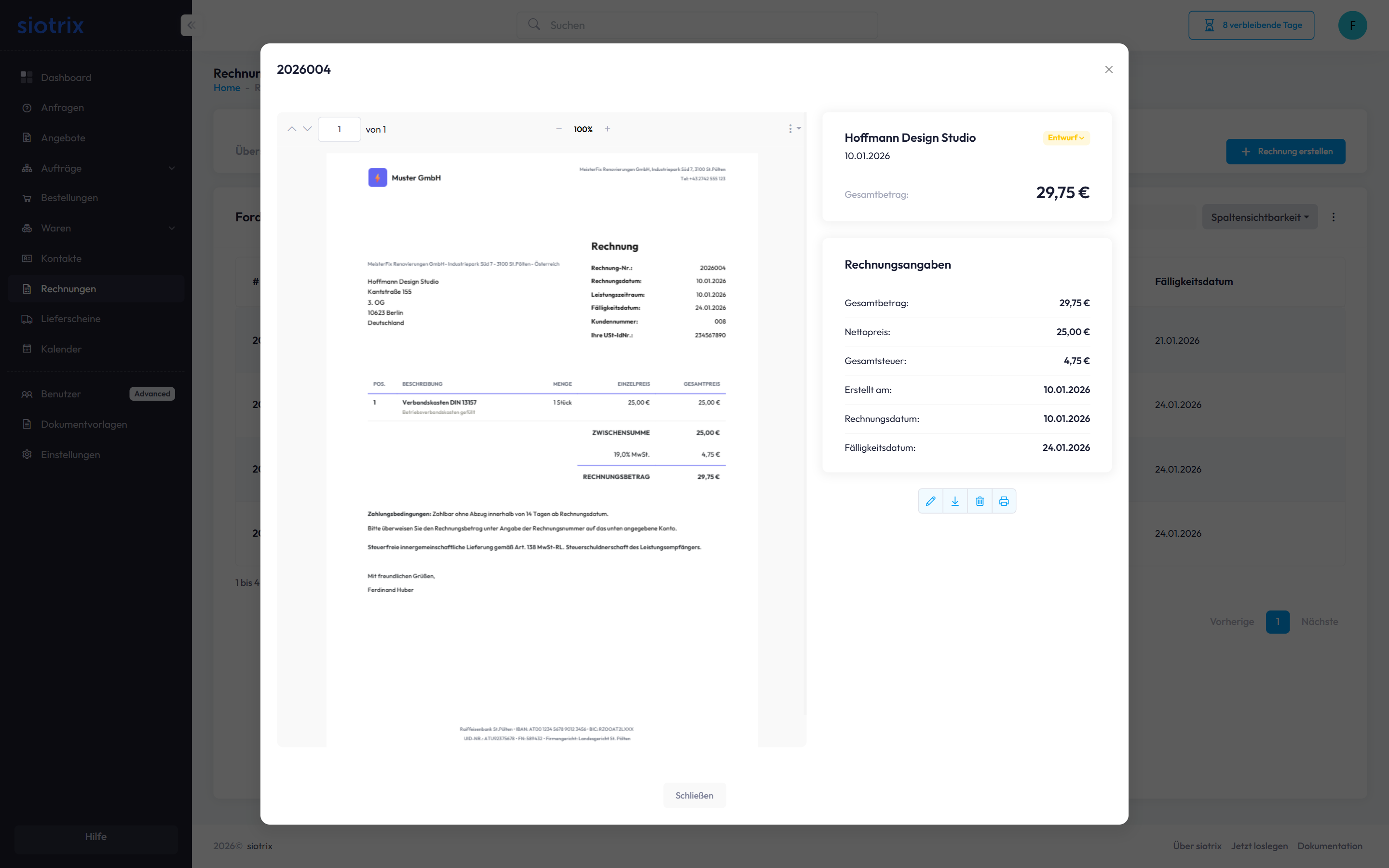Go to previous PDF page arrow

coord(292,129)
